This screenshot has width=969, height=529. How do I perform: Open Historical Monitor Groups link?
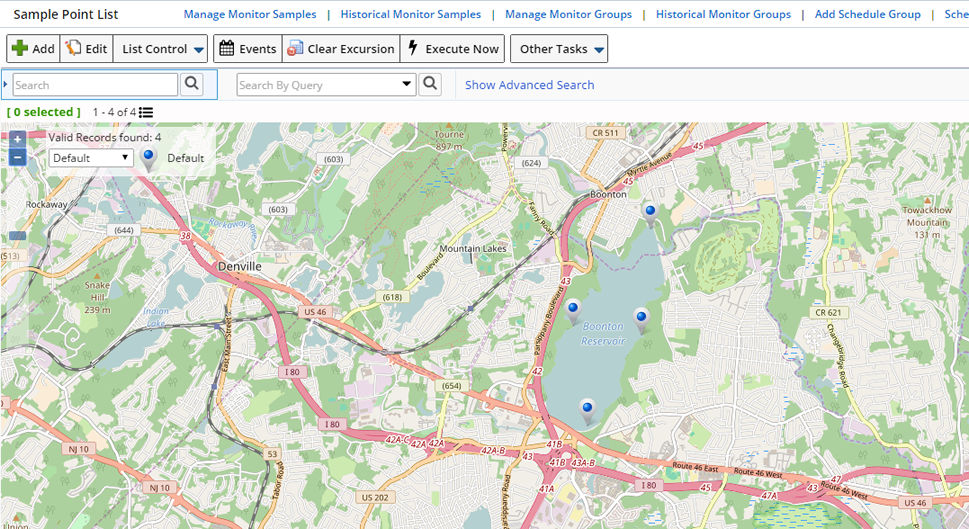[723, 14]
